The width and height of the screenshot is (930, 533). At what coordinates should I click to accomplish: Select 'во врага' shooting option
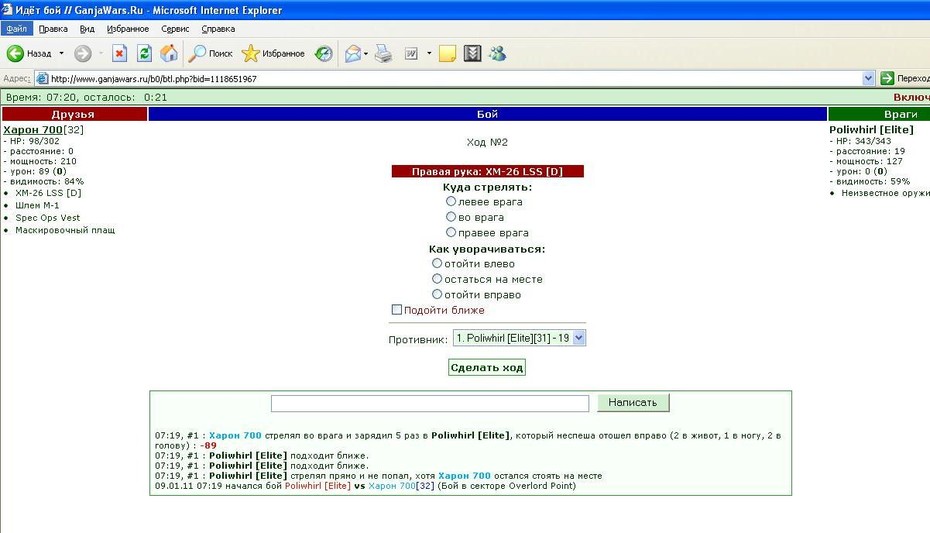click(x=451, y=217)
